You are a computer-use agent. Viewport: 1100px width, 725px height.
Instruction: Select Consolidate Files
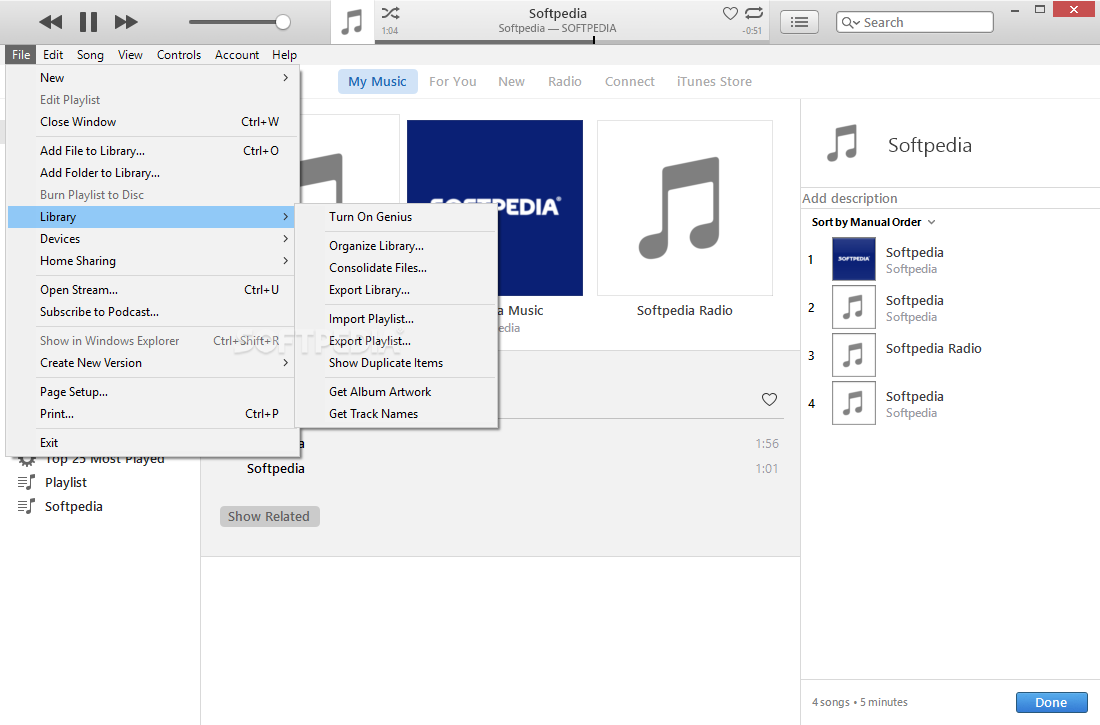[396, 267]
